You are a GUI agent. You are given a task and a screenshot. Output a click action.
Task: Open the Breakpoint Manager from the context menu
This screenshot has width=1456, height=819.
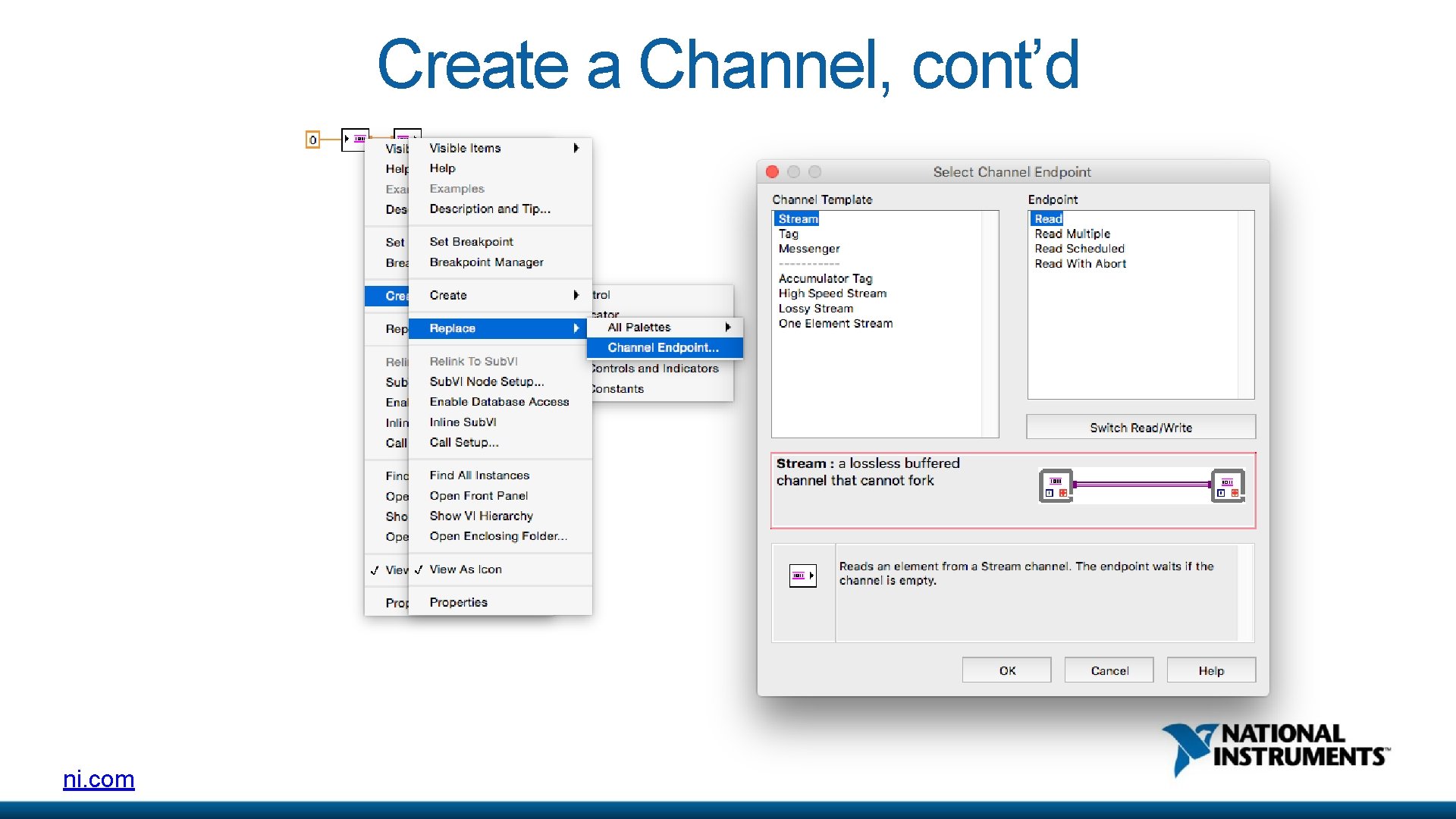(486, 262)
